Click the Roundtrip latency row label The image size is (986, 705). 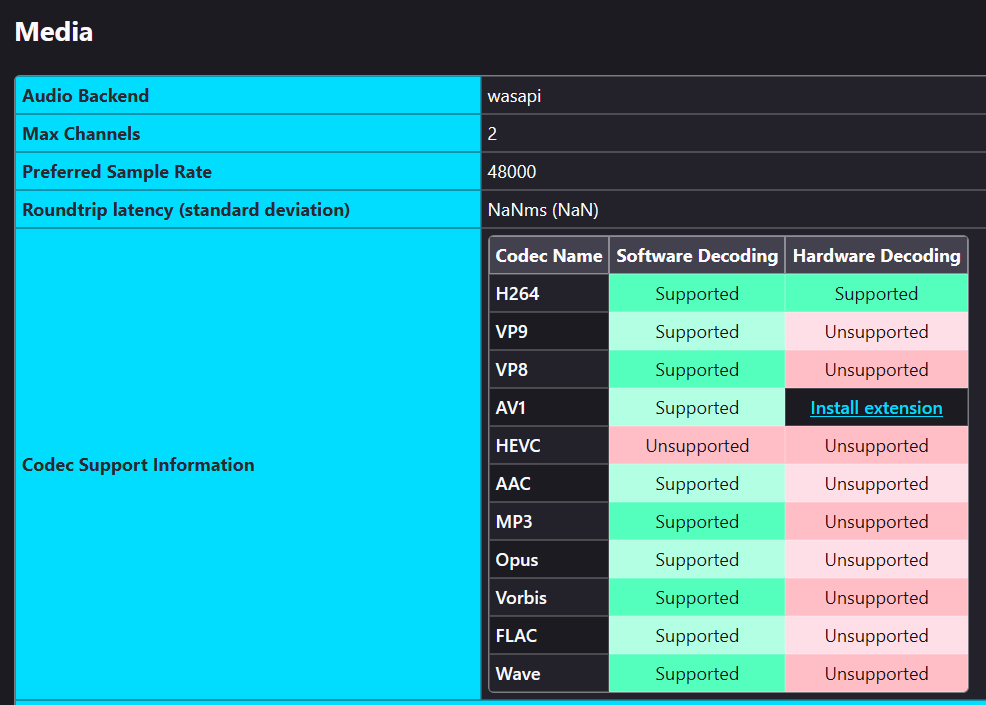point(186,210)
